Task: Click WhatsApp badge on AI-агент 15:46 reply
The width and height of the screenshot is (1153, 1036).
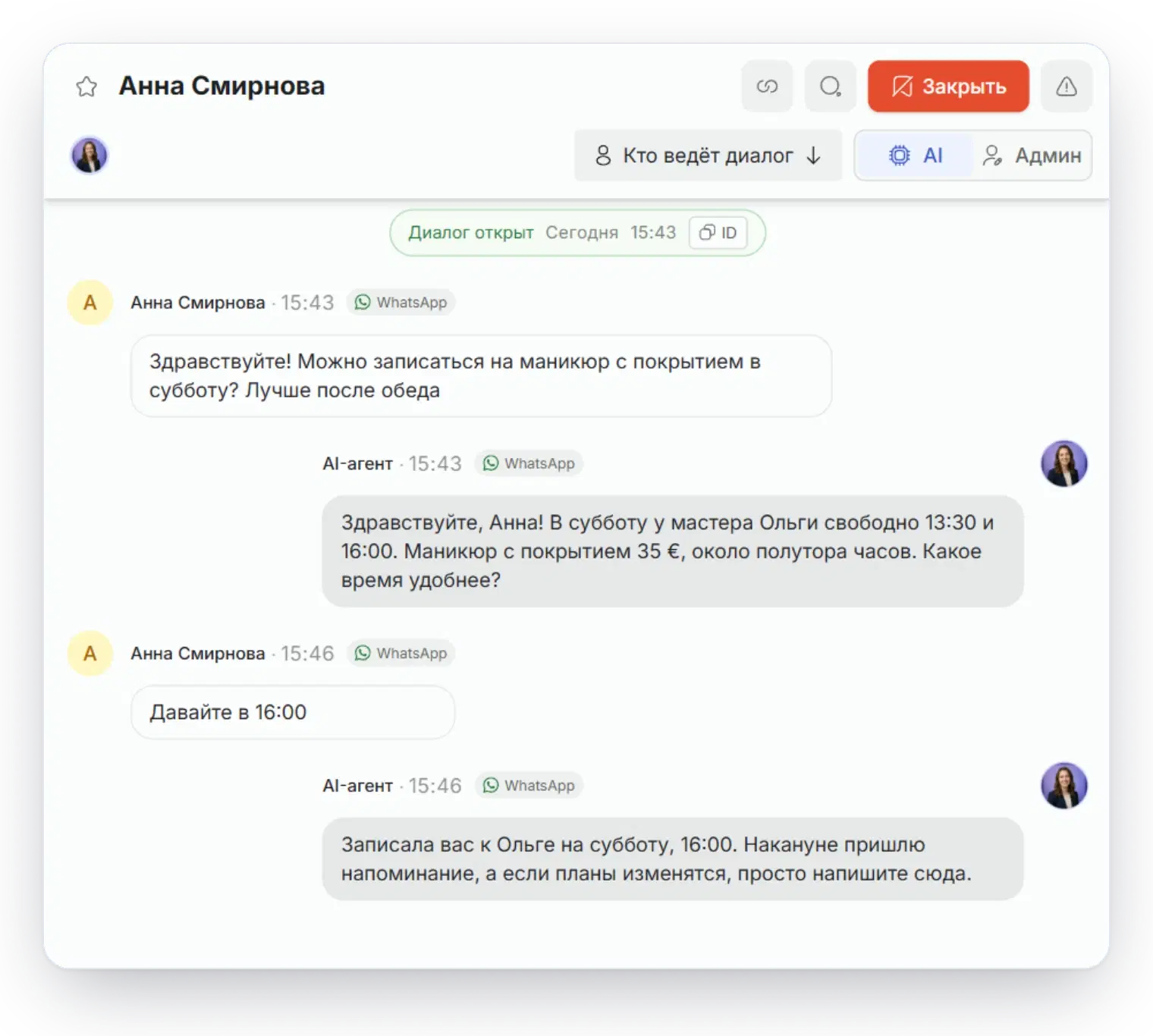Action: pos(529,786)
